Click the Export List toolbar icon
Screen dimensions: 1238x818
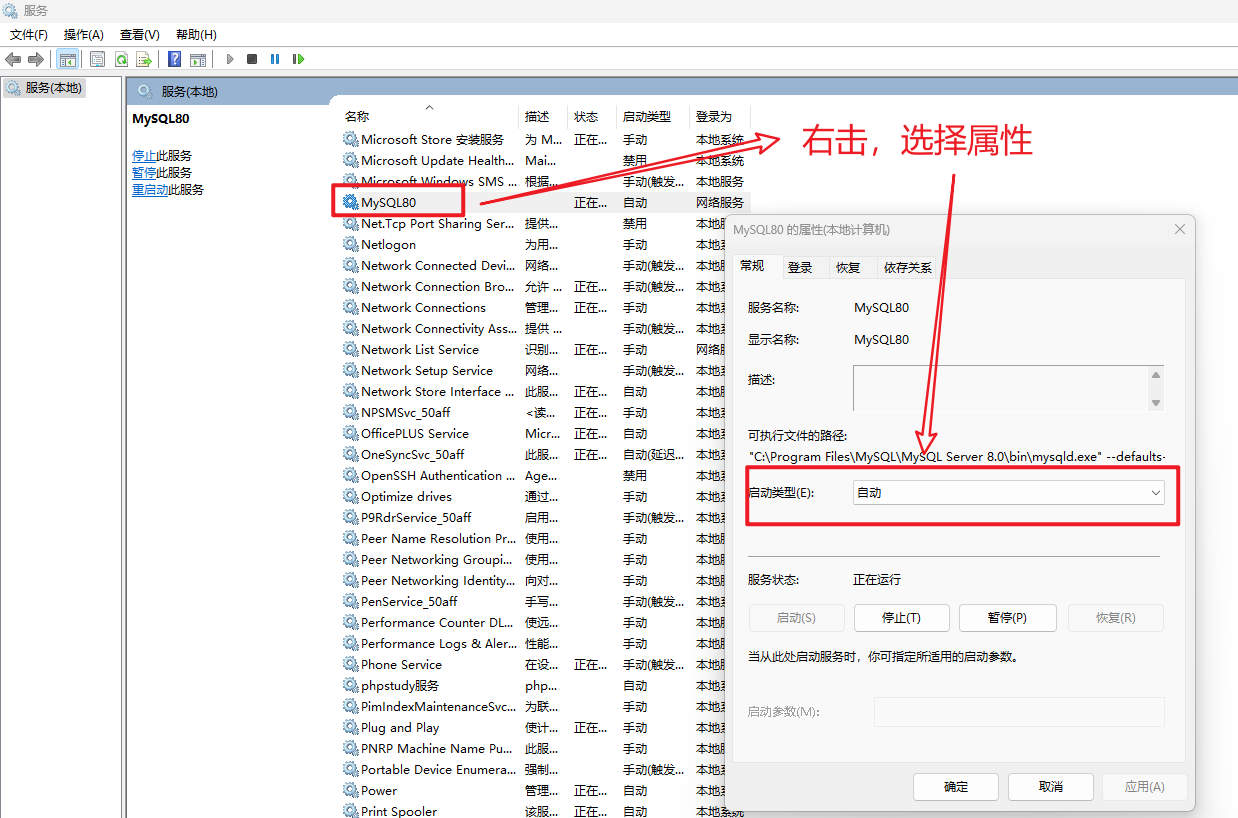pyautogui.click(x=144, y=59)
